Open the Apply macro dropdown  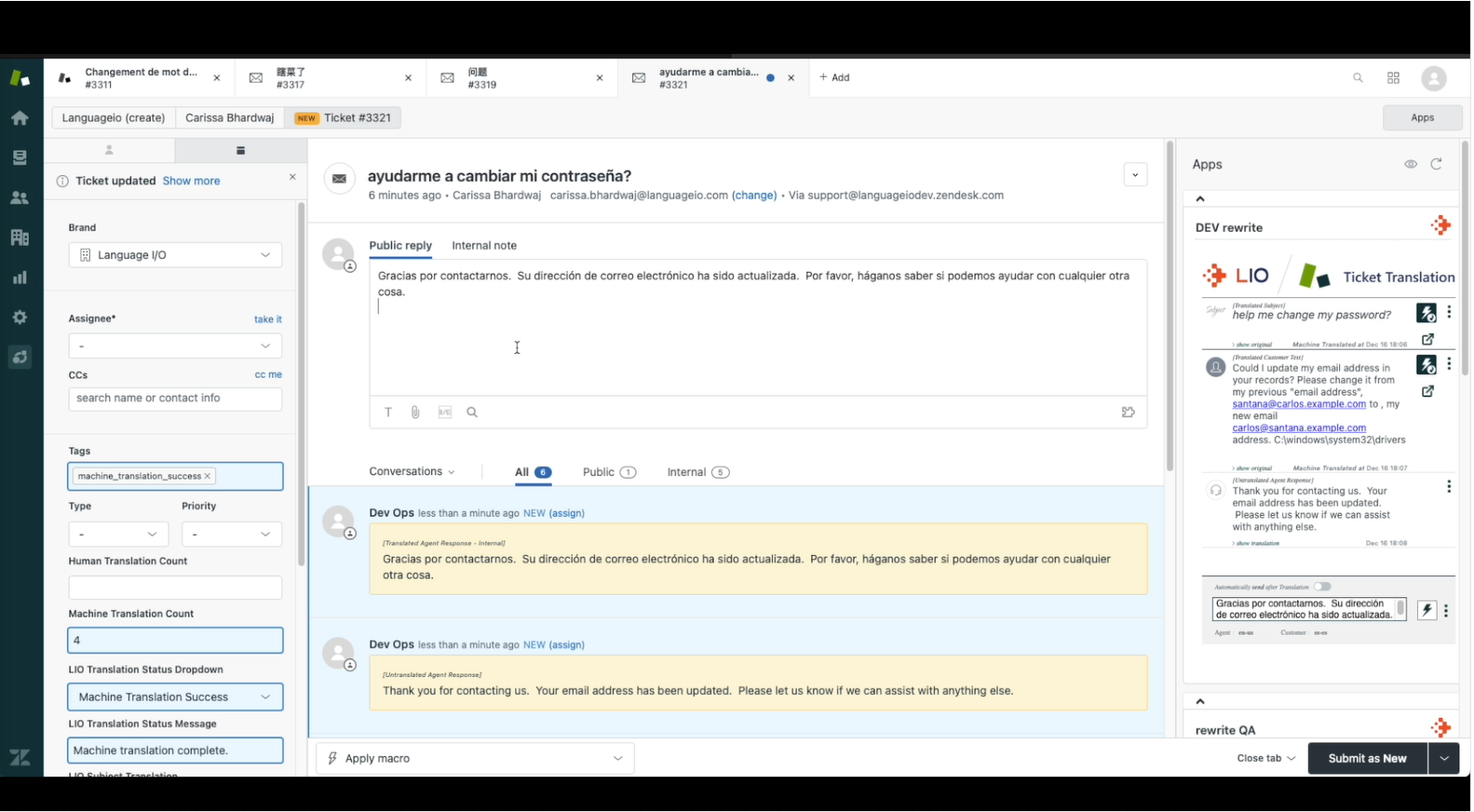click(x=476, y=758)
